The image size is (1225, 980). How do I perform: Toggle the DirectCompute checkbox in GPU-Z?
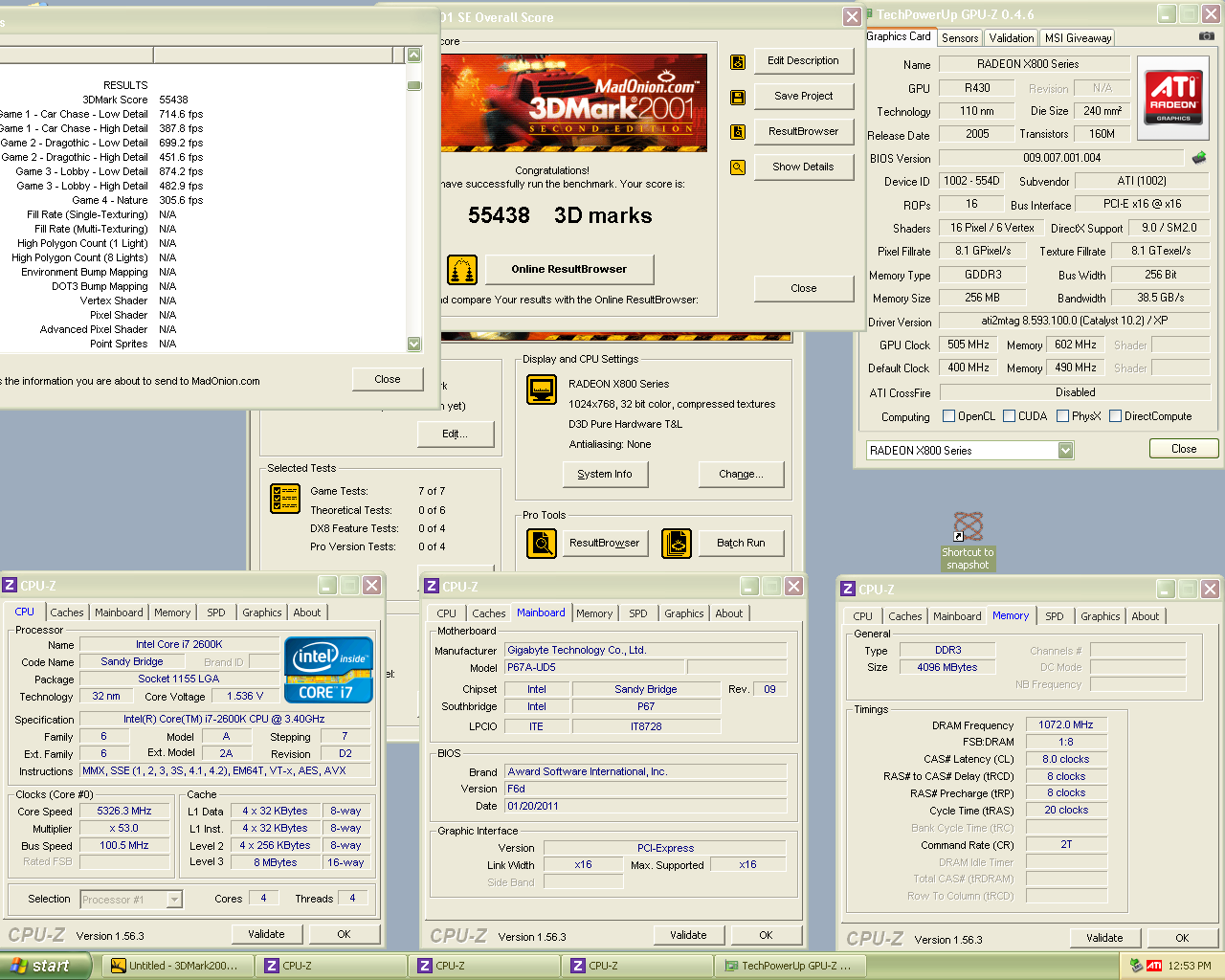point(1115,416)
